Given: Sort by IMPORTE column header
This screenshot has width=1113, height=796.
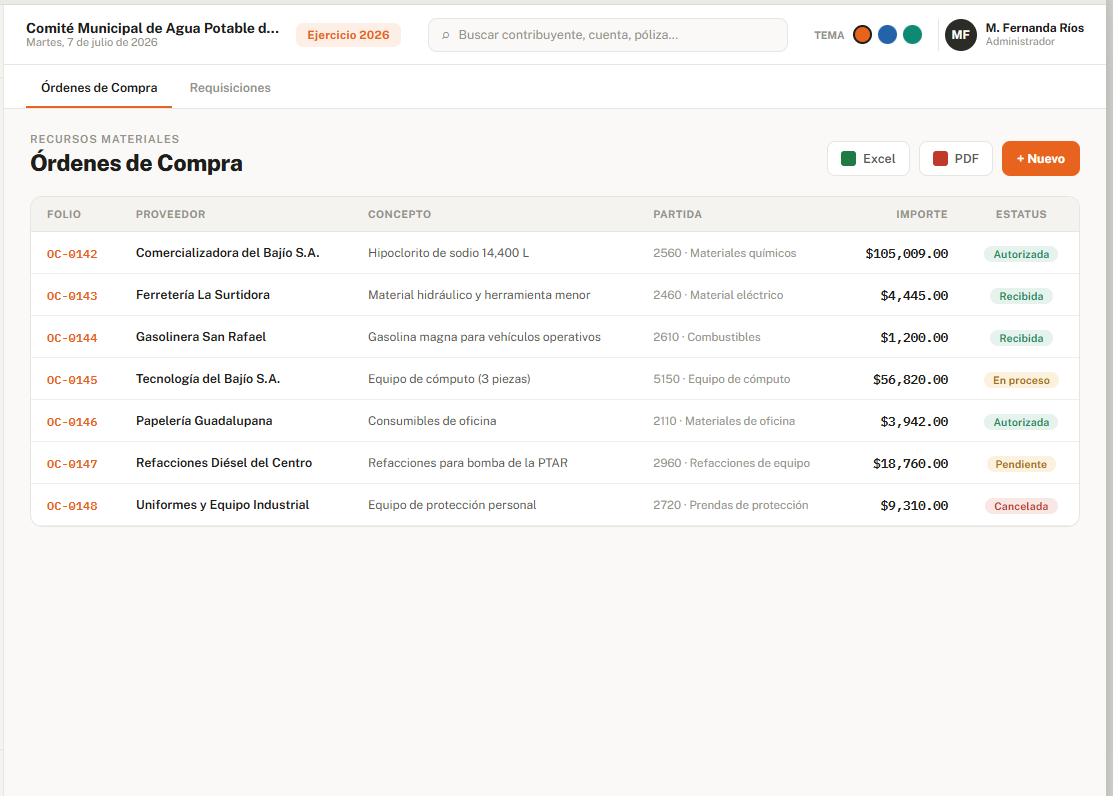Looking at the screenshot, I should click(921, 214).
